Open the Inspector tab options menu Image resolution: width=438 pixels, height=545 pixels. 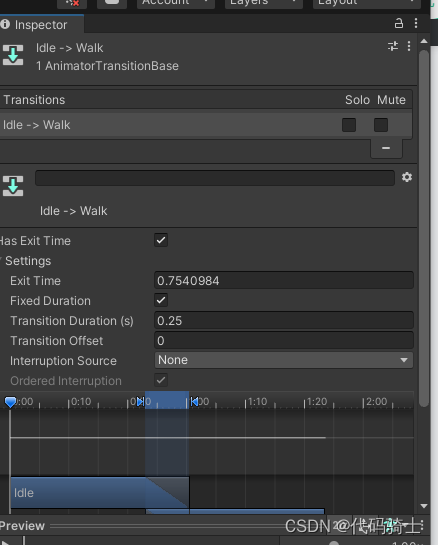point(416,23)
